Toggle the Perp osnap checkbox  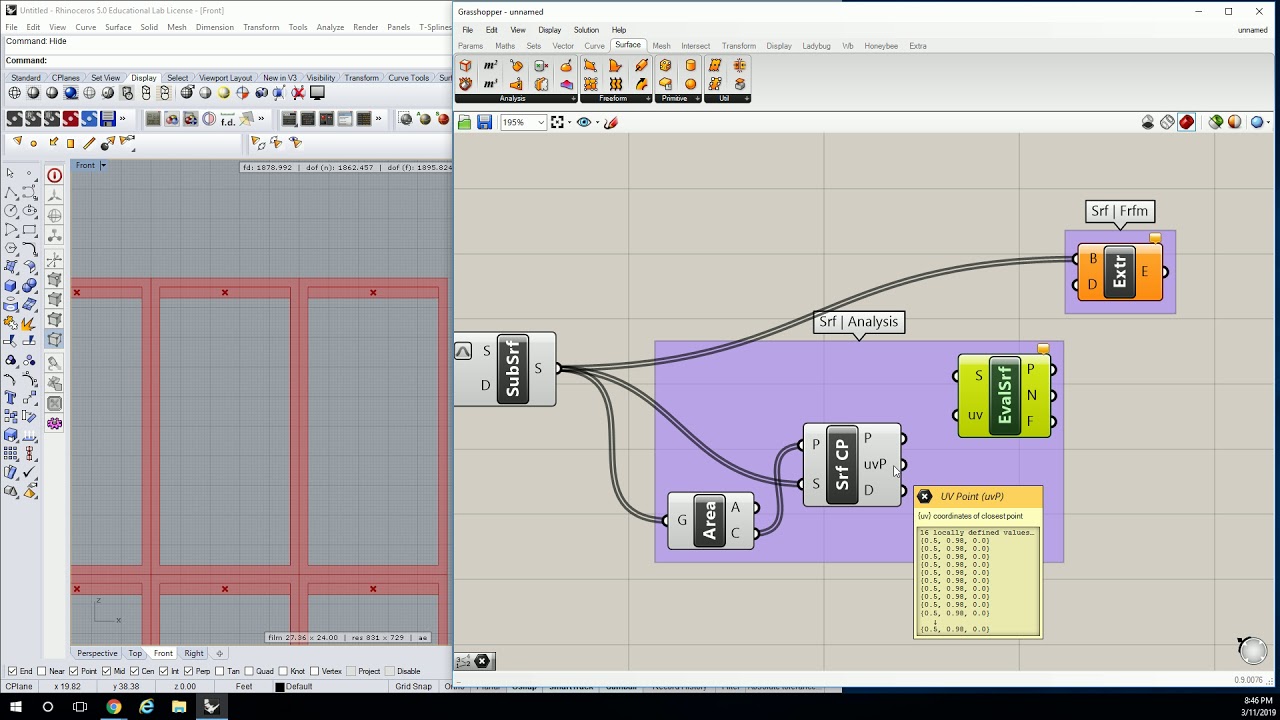[189, 671]
